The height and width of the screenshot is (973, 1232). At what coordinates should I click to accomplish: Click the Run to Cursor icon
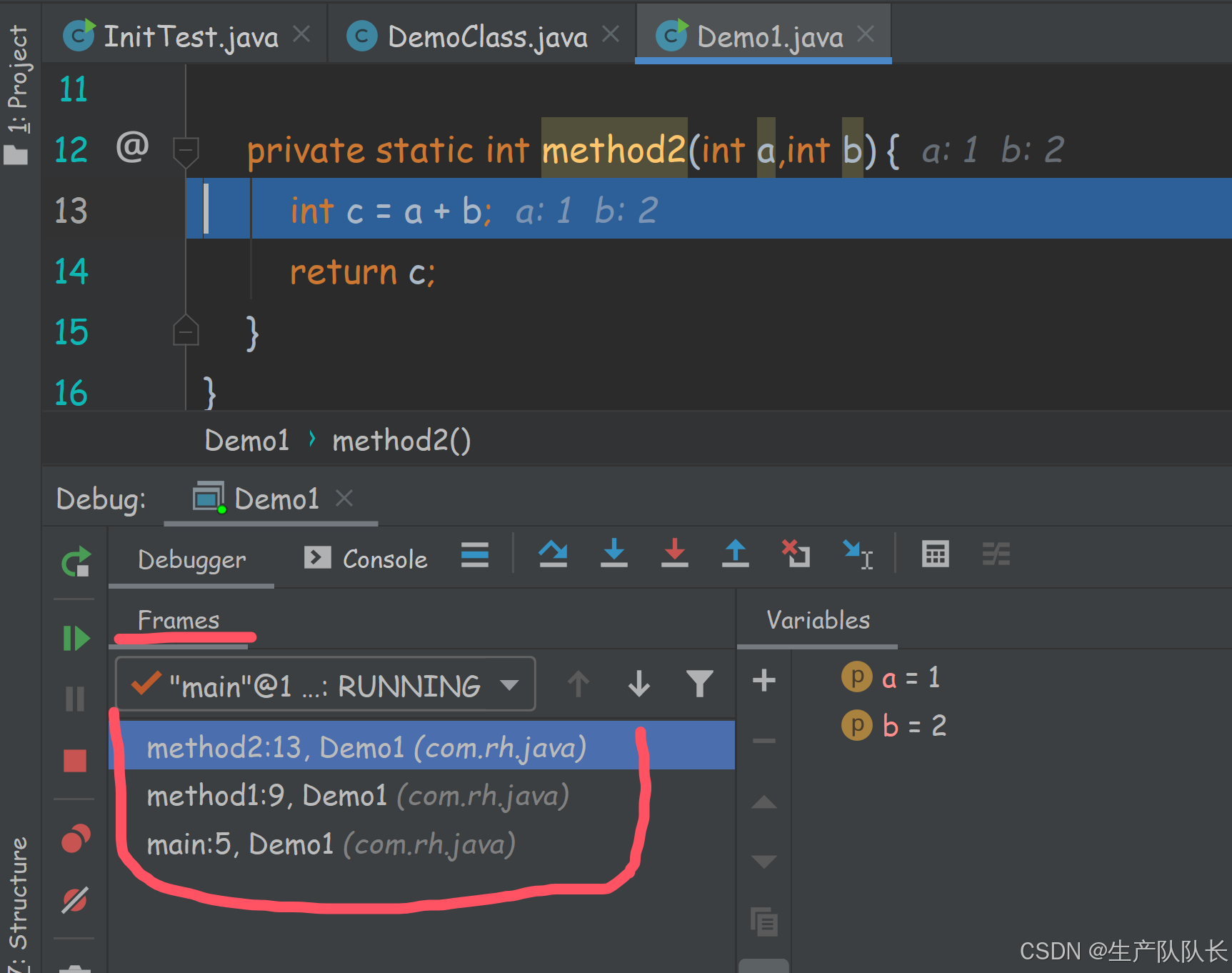pos(857,554)
